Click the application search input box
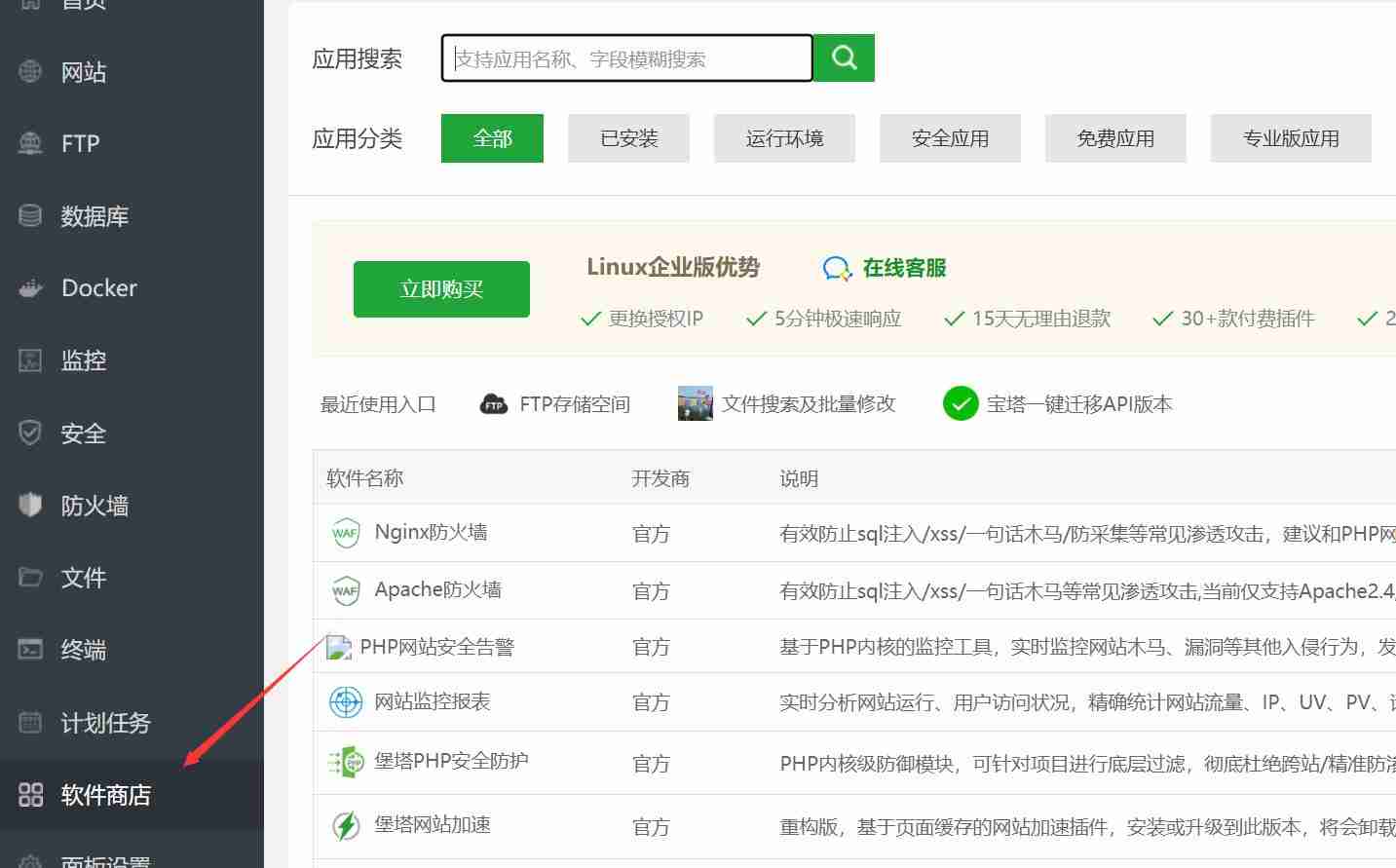This screenshot has height=868, width=1396. [x=626, y=57]
